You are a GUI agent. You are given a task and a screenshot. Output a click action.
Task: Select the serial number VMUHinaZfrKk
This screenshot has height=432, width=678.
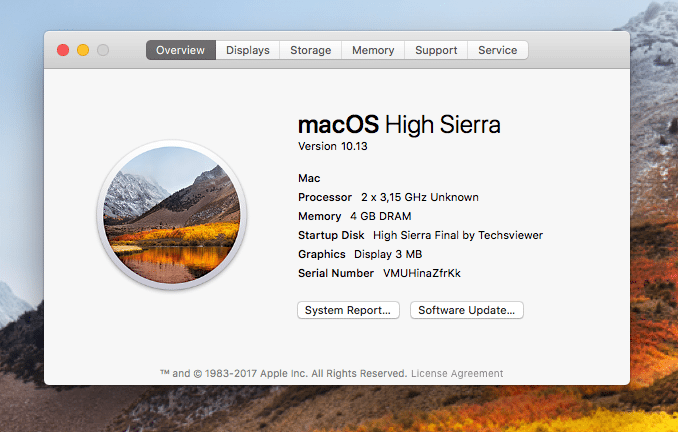point(422,273)
